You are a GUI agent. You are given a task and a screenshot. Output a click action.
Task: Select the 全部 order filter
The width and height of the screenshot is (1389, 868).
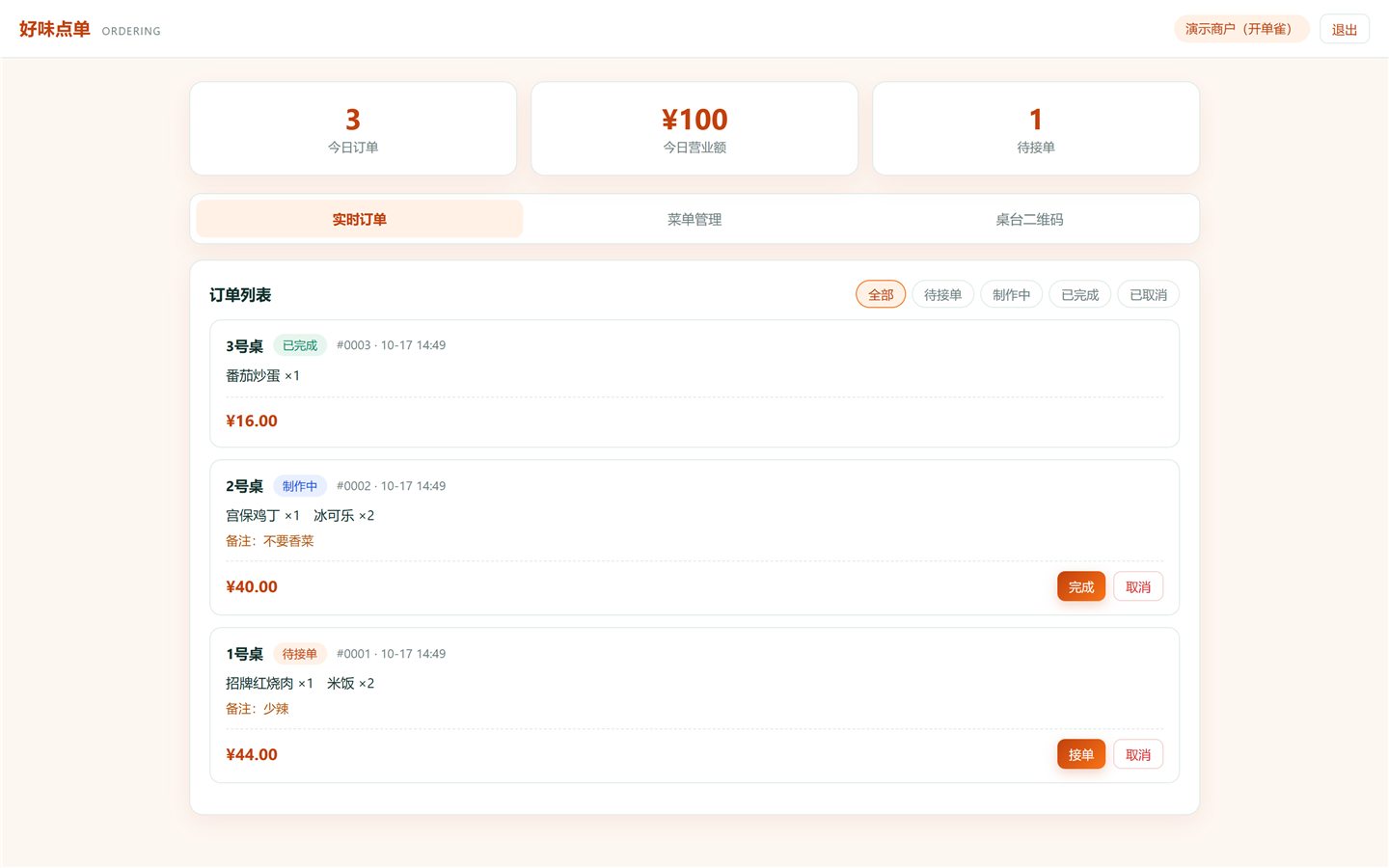click(881, 294)
